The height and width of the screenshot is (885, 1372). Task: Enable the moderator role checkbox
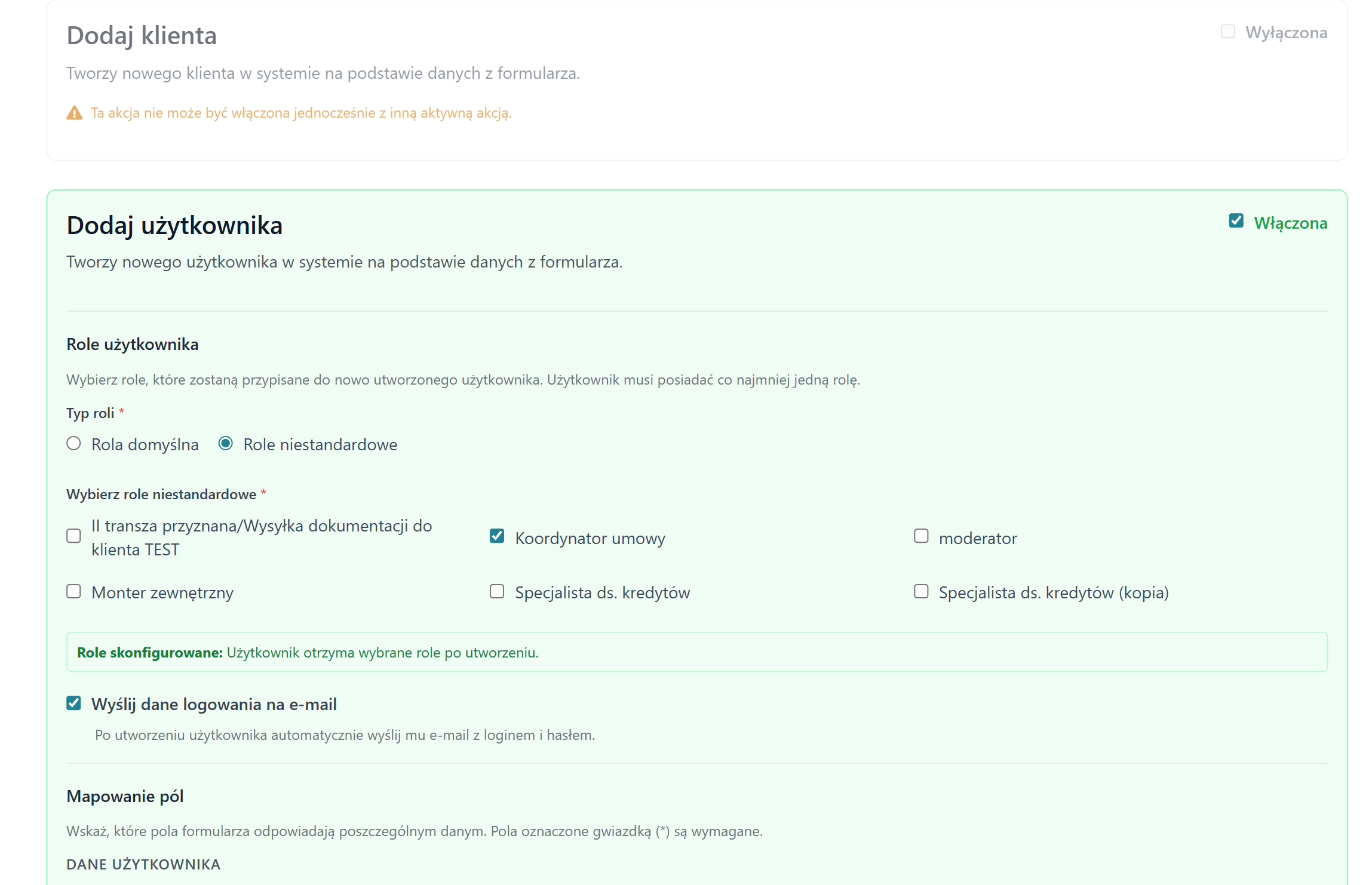(921, 536)
